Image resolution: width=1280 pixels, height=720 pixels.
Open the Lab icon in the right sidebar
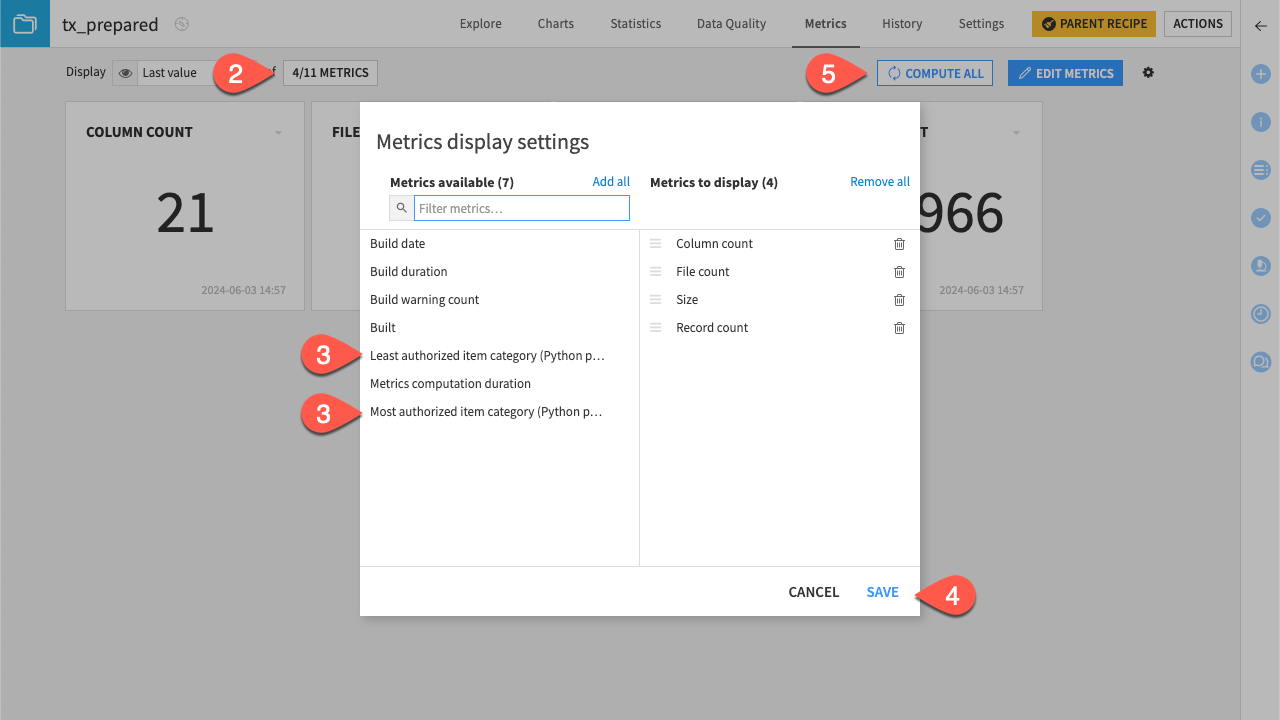[x=1260, y=266]
